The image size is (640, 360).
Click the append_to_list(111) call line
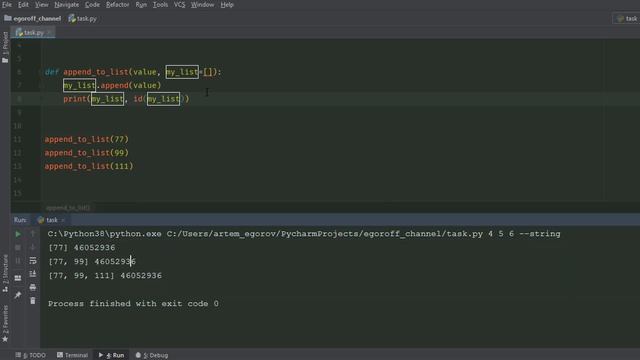[x=89, y=167]
